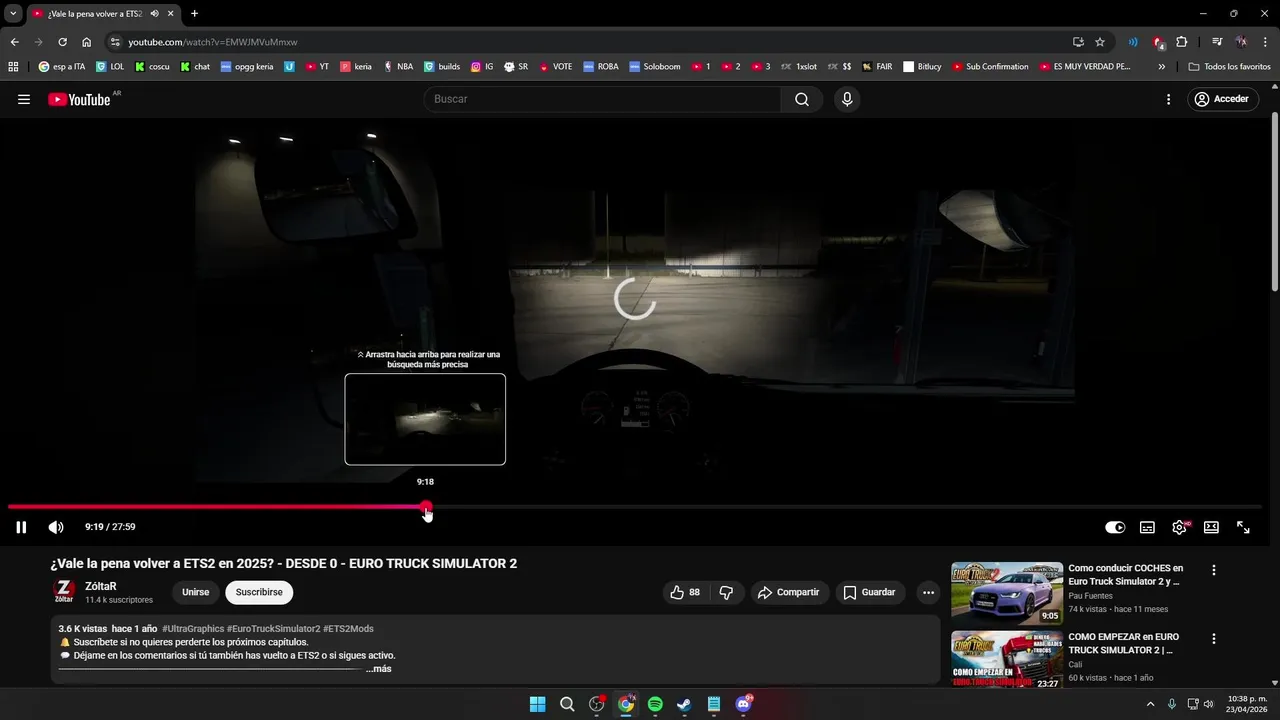Expand the description with ...más
This screenshot has width=1280, height=720.
click(379, 668)
